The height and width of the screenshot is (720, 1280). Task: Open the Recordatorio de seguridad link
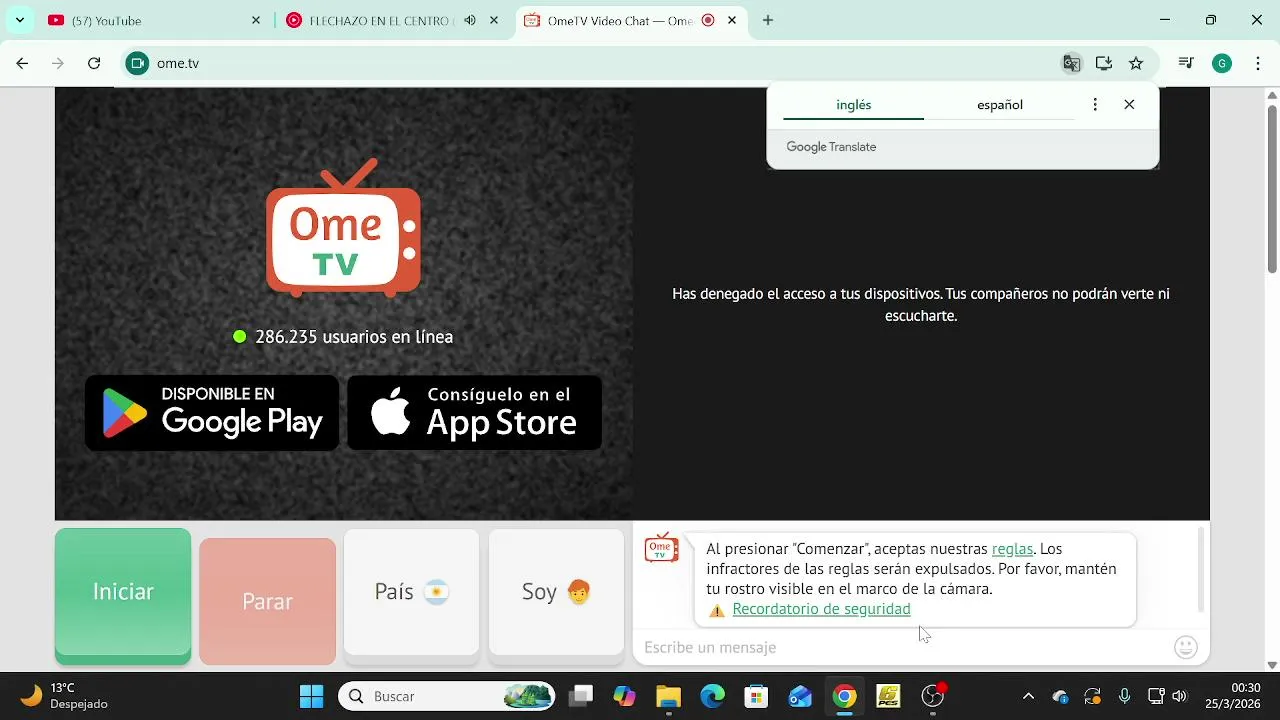point(821,609)
